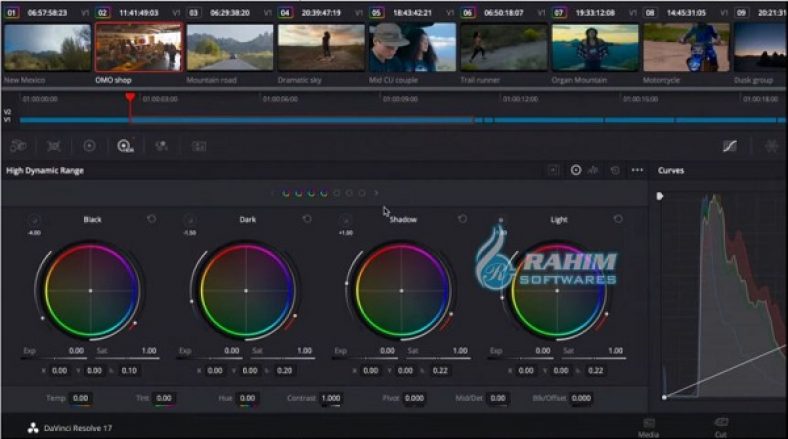788x439 pixels.
Task: Switch to the Media page tab
Action: coord(648,427)
